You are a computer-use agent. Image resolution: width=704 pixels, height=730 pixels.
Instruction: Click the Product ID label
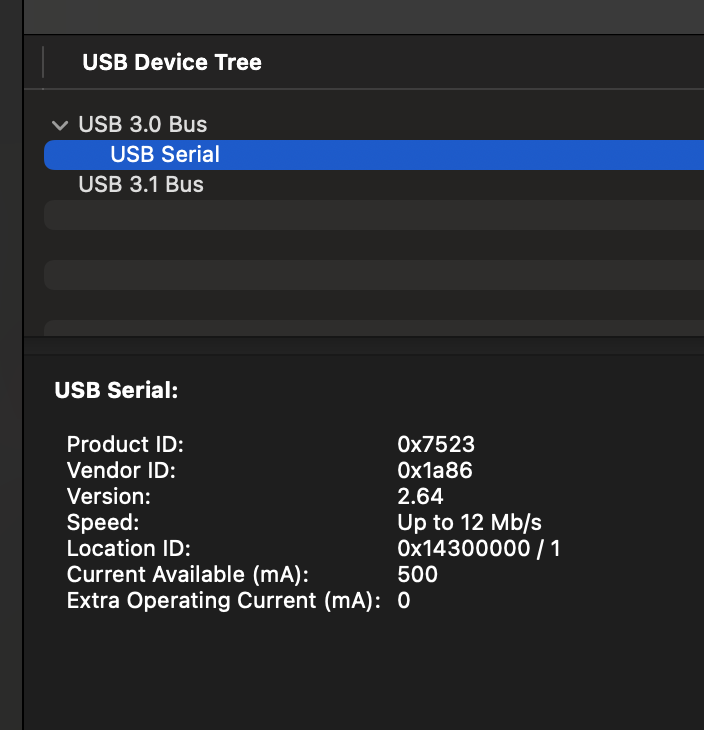pos(125,444)
